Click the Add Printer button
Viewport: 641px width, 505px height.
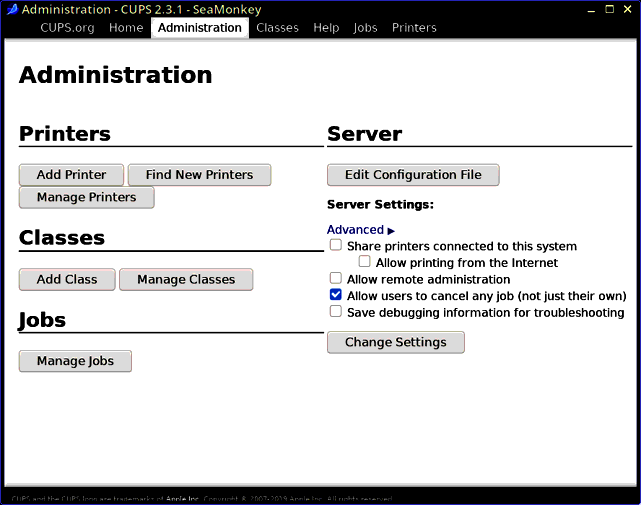[71, 175]
